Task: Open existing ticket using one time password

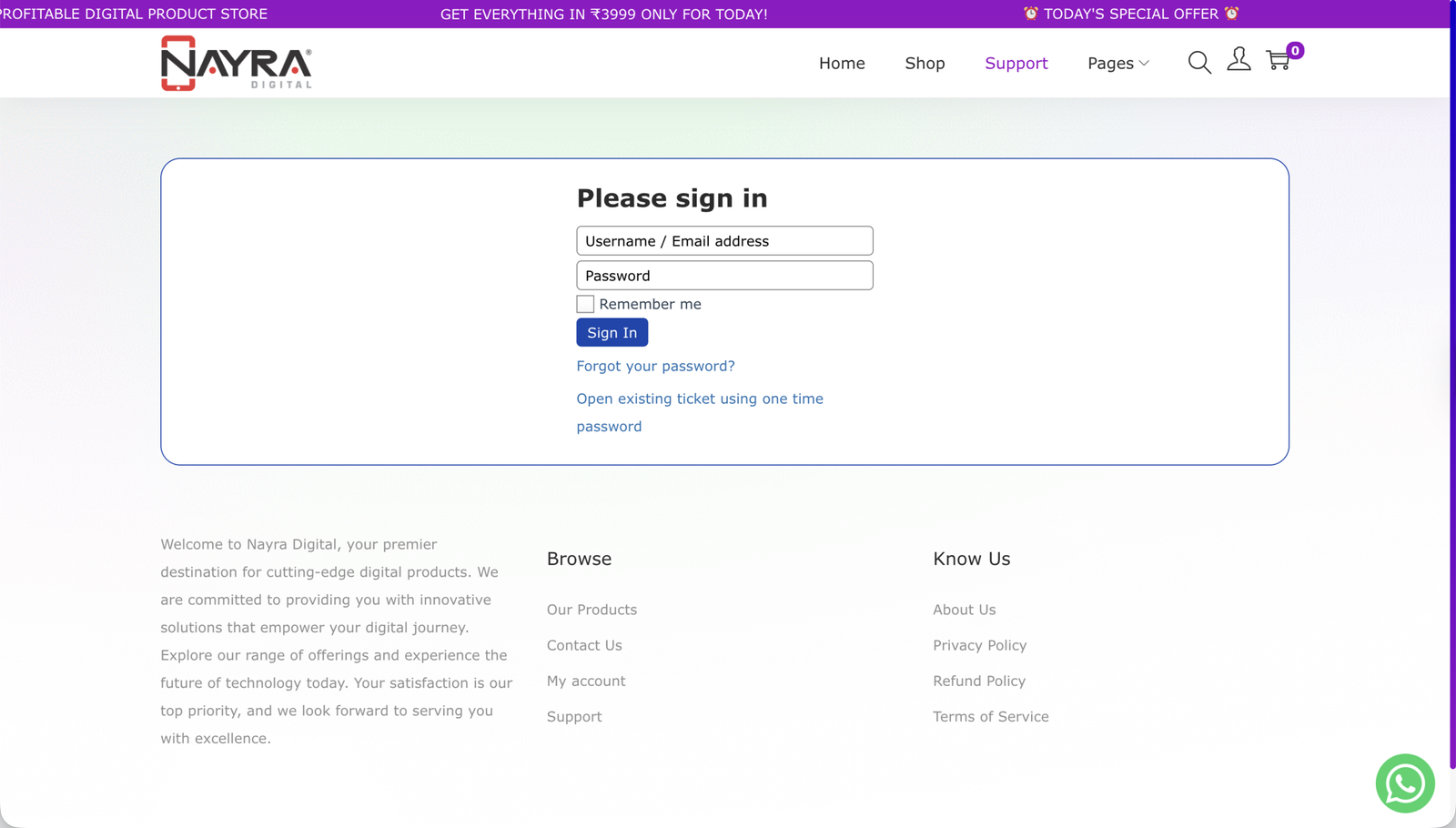Action: 699,399
